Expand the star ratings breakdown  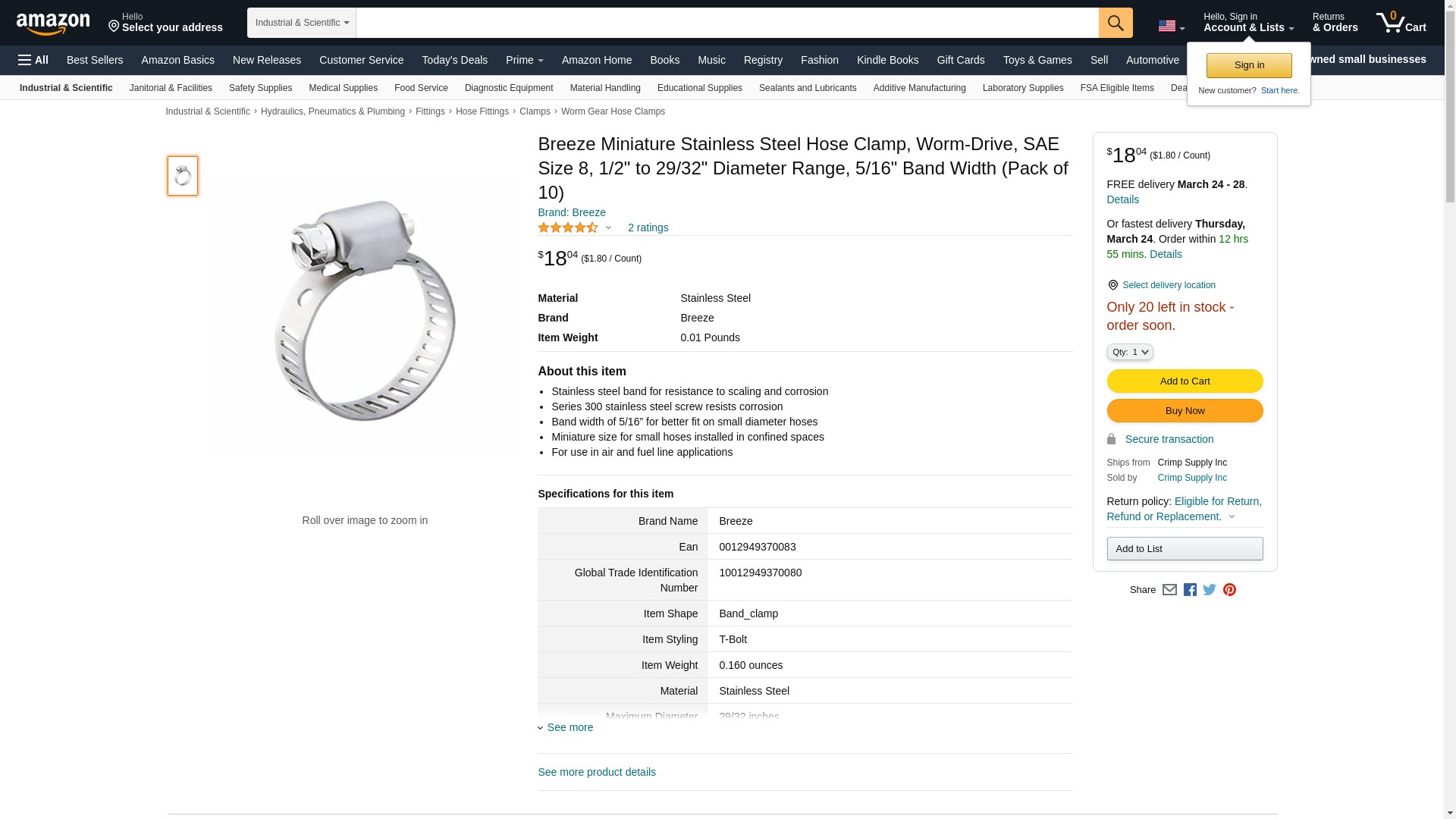click(x=608, y=227)
